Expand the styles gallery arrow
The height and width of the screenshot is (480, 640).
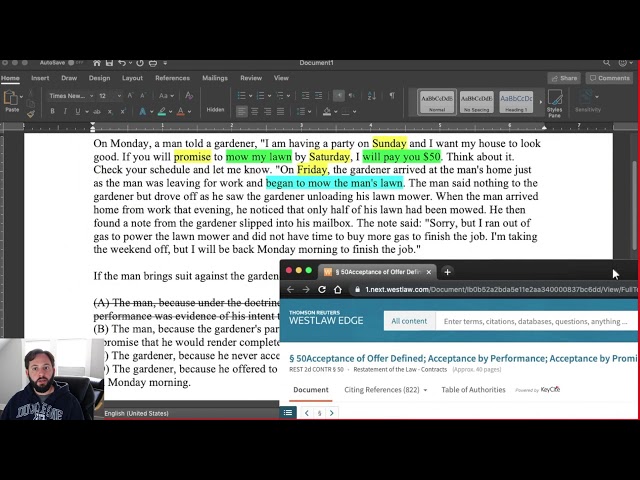click(x=540, y=102)
